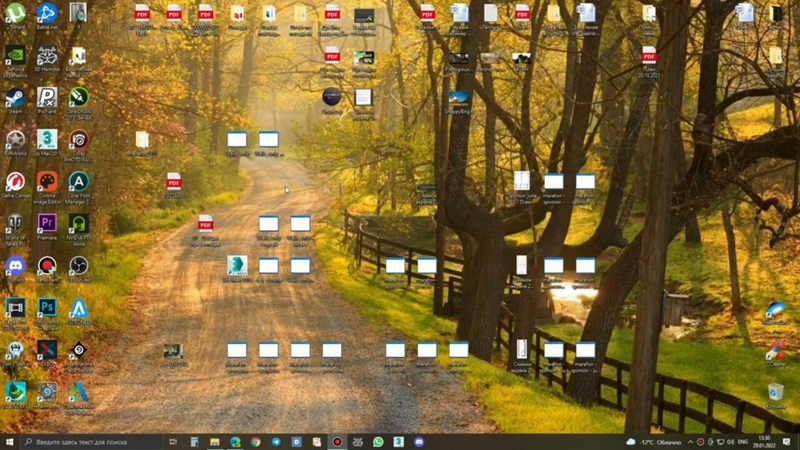Screen dimensions: 800x450
Task: Select the Bandicam desktop shortcut
Action: pos(47,269)
